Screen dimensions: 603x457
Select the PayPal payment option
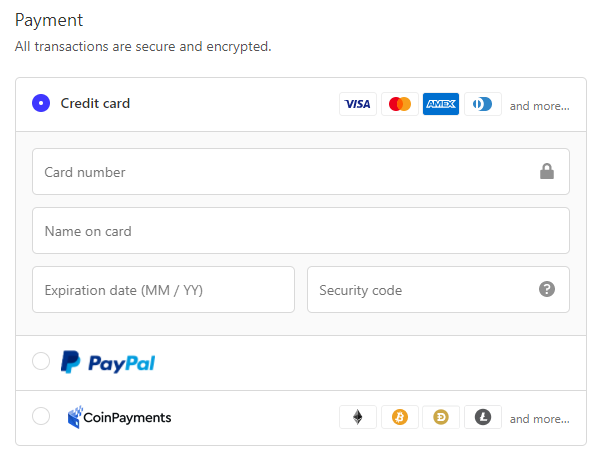click(41, 362)
